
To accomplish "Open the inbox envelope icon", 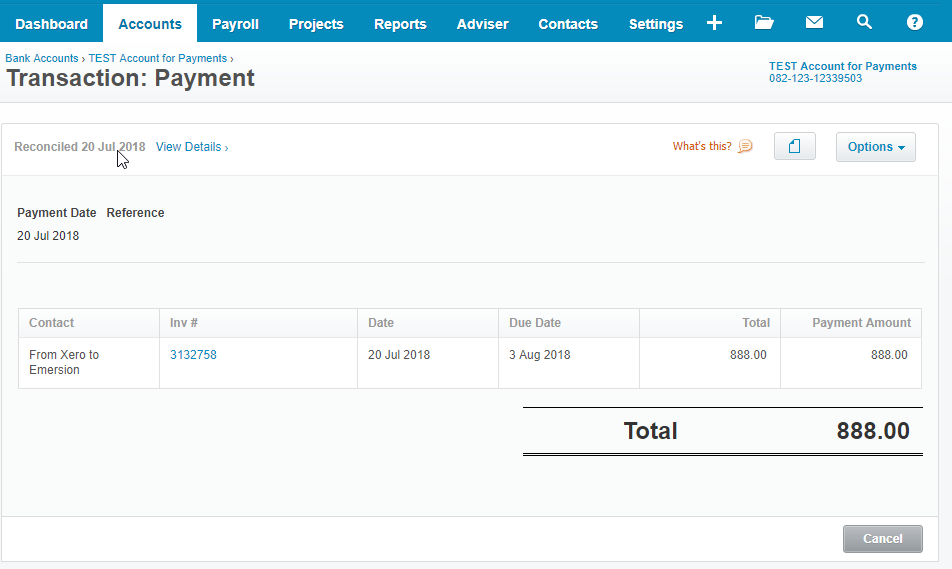I will (814, 23).
